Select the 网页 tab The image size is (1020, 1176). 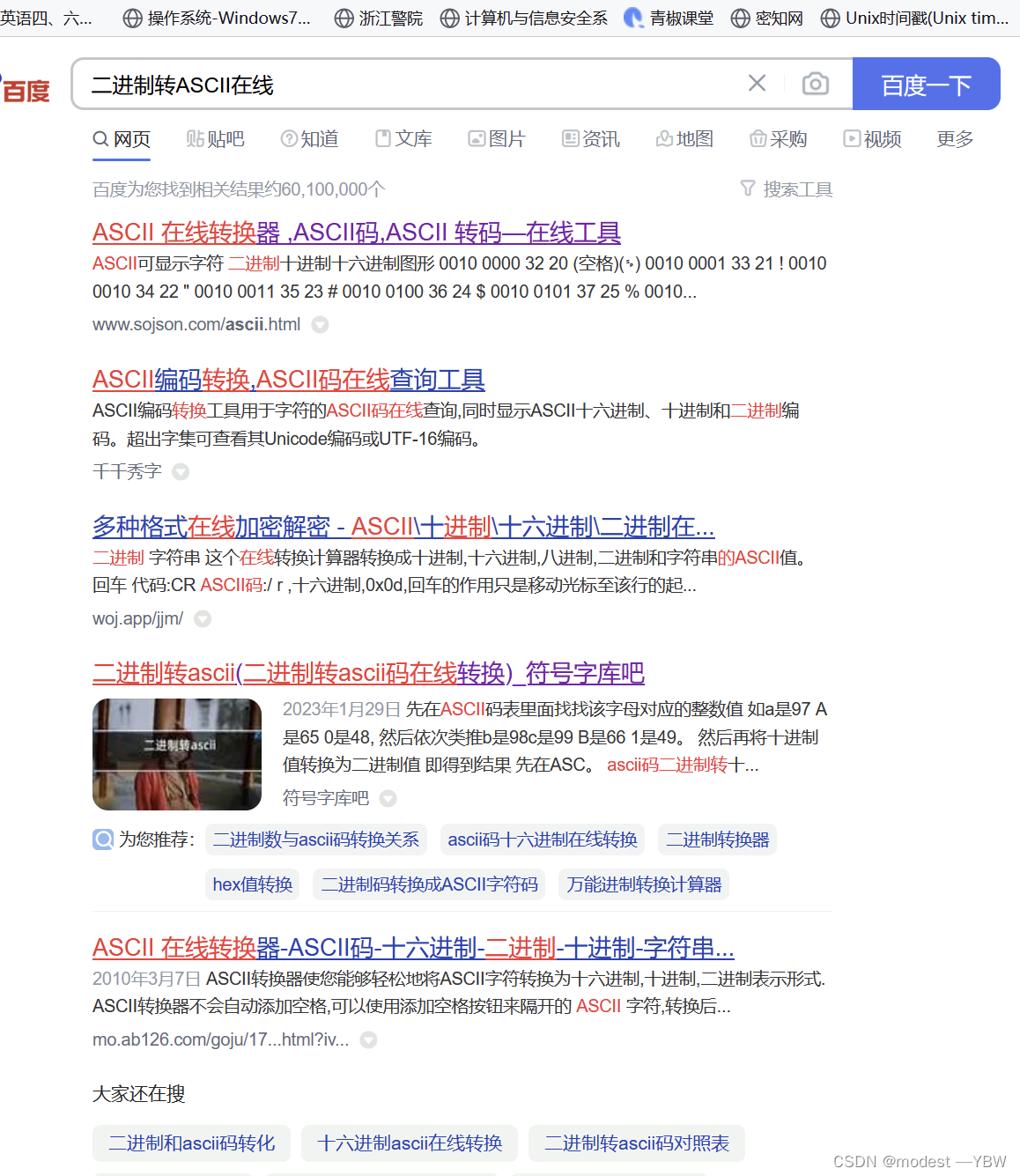(122, 139)
